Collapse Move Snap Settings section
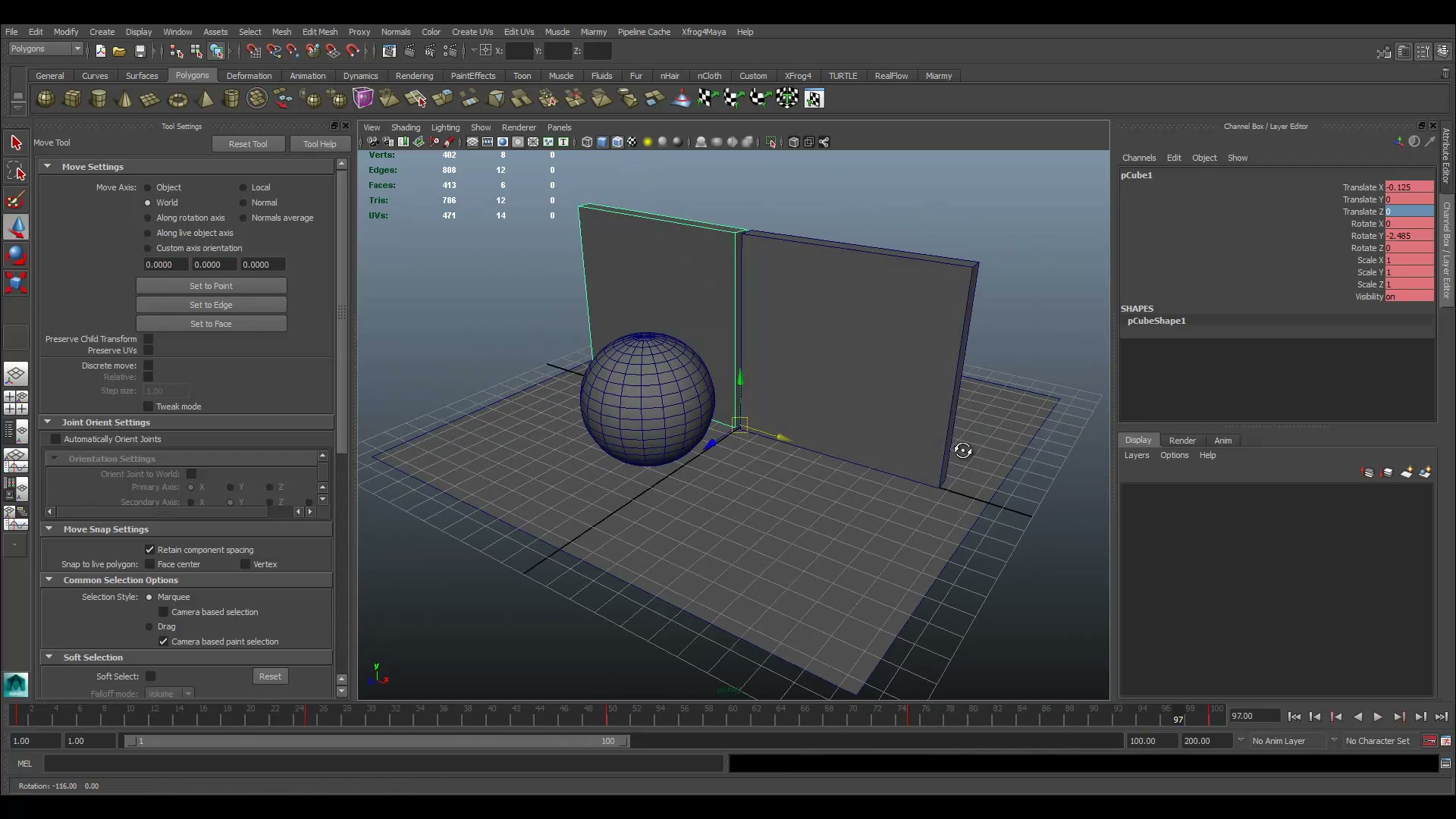The height and width of the screenshot is (819, 1456). click(49, 529)
